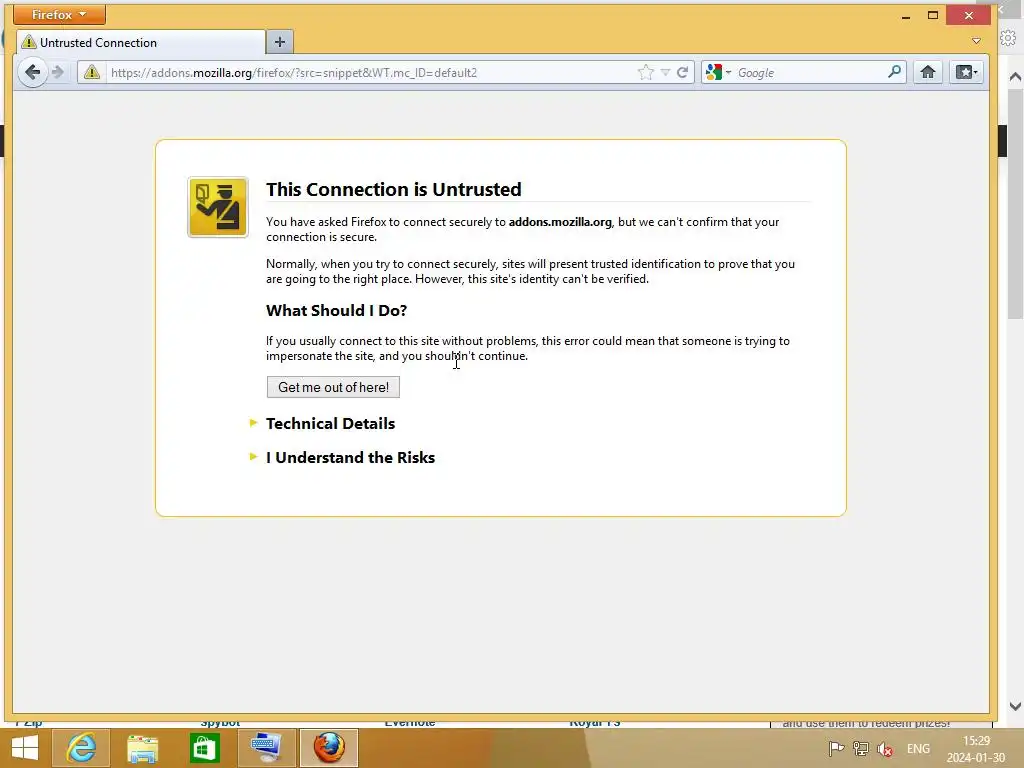Open the keyboard monitor taskbar application
The width and height of the screenshot is (1024, 768).
266,748
